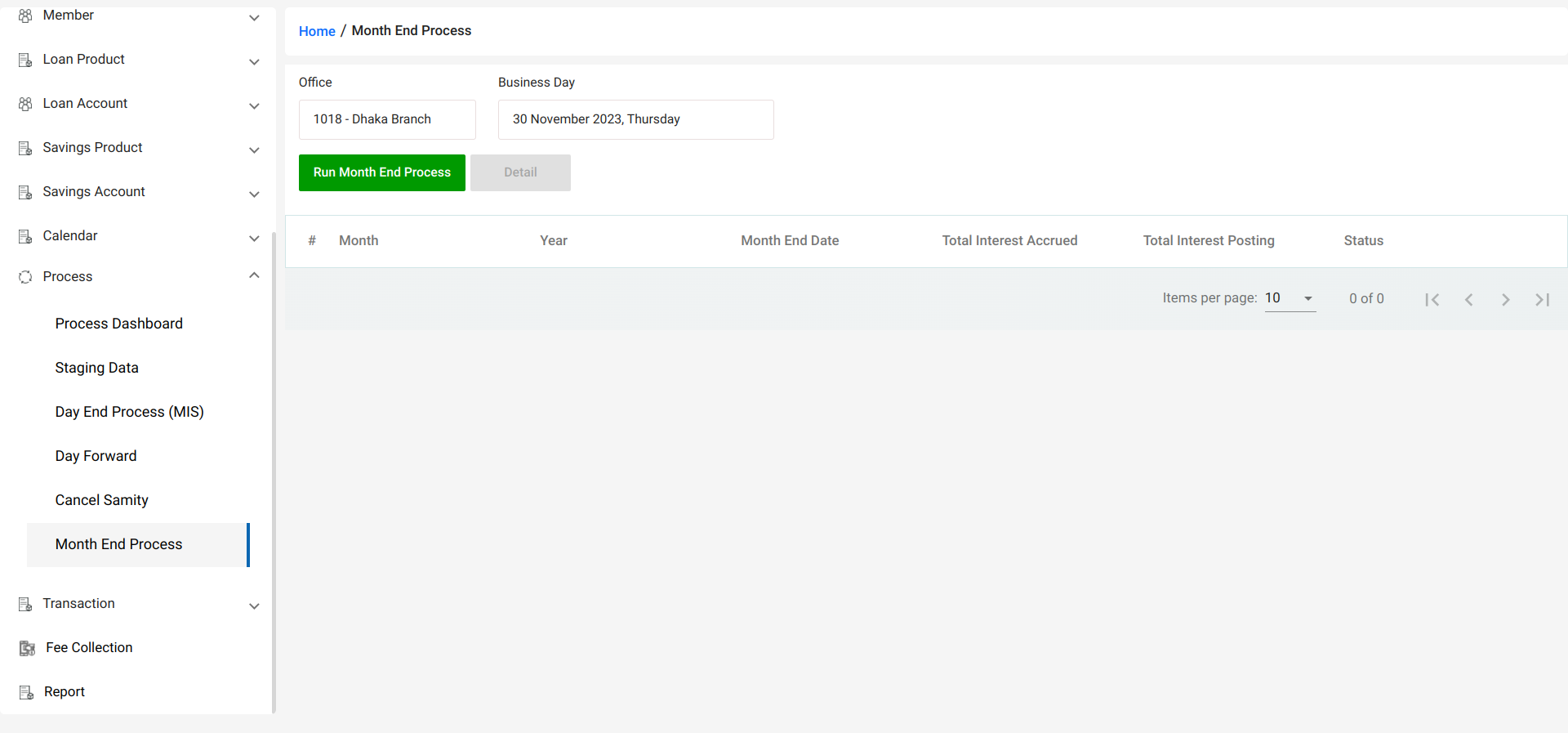Expand the Savings Product chevron
The image size is (1568, 733).
tap(254, 150)
